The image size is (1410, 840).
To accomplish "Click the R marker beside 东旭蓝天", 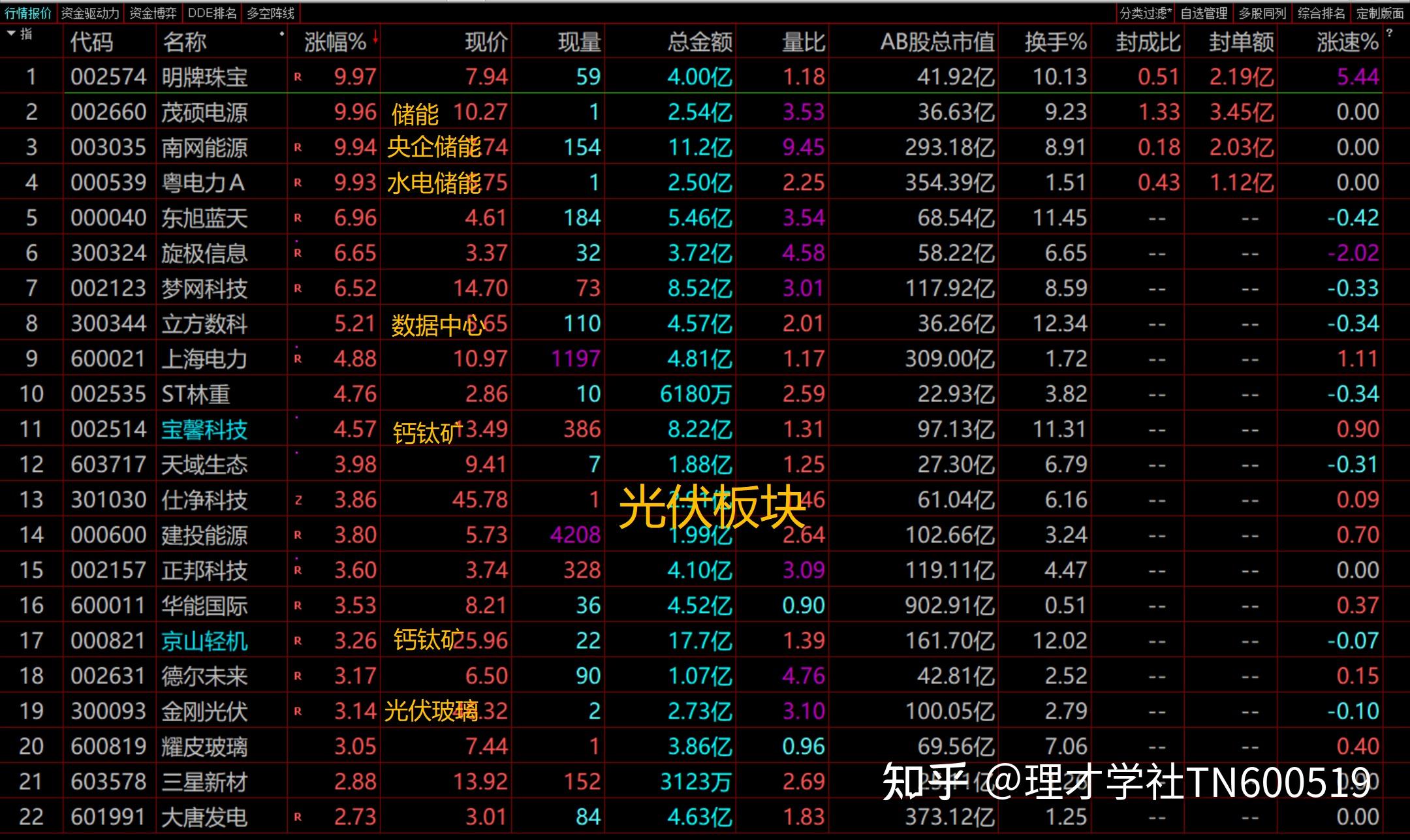I will click(298, 218).
